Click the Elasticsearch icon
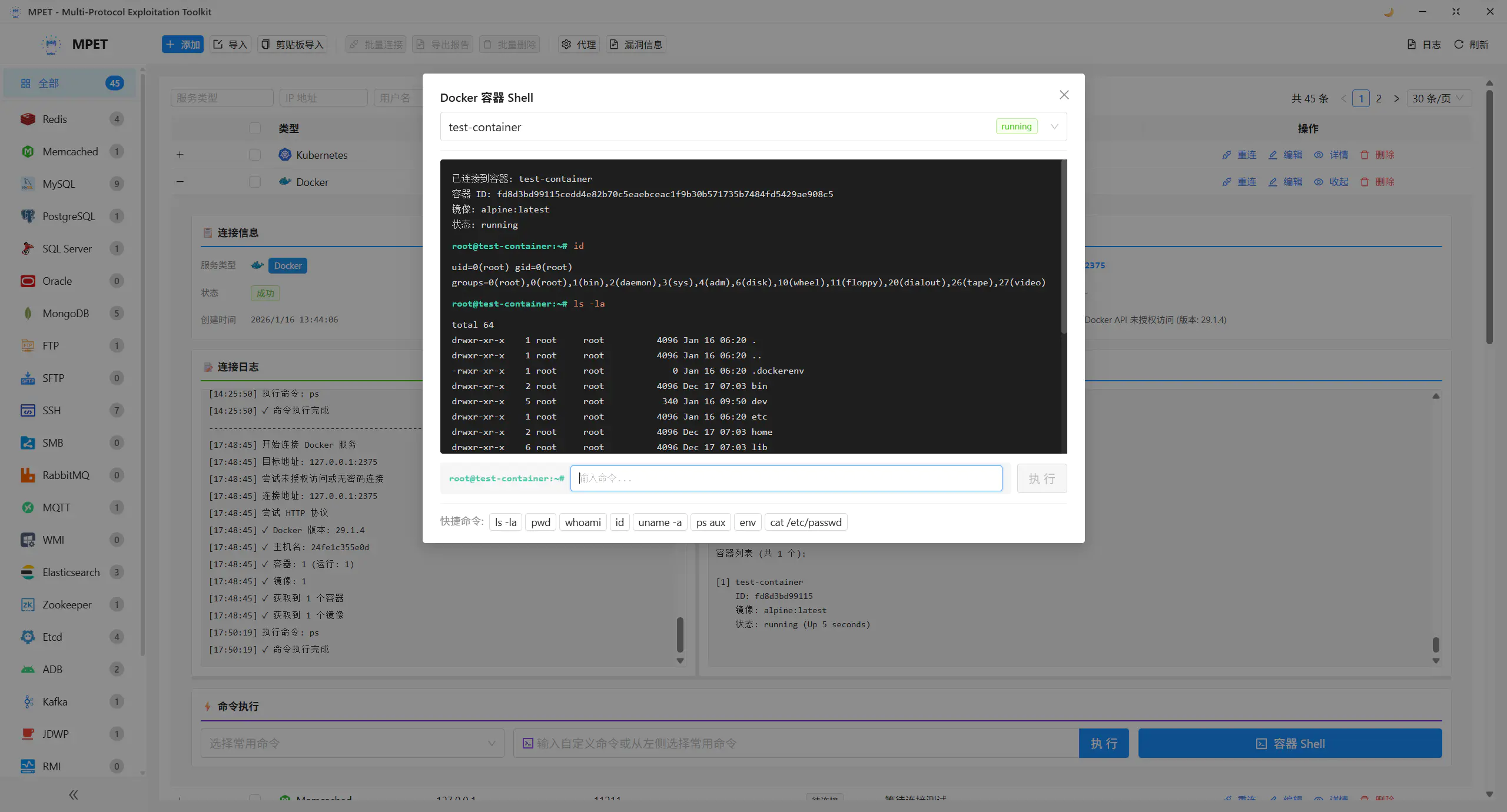The width and height of the screenshot is (1507, 812). (x=28, y=573)
